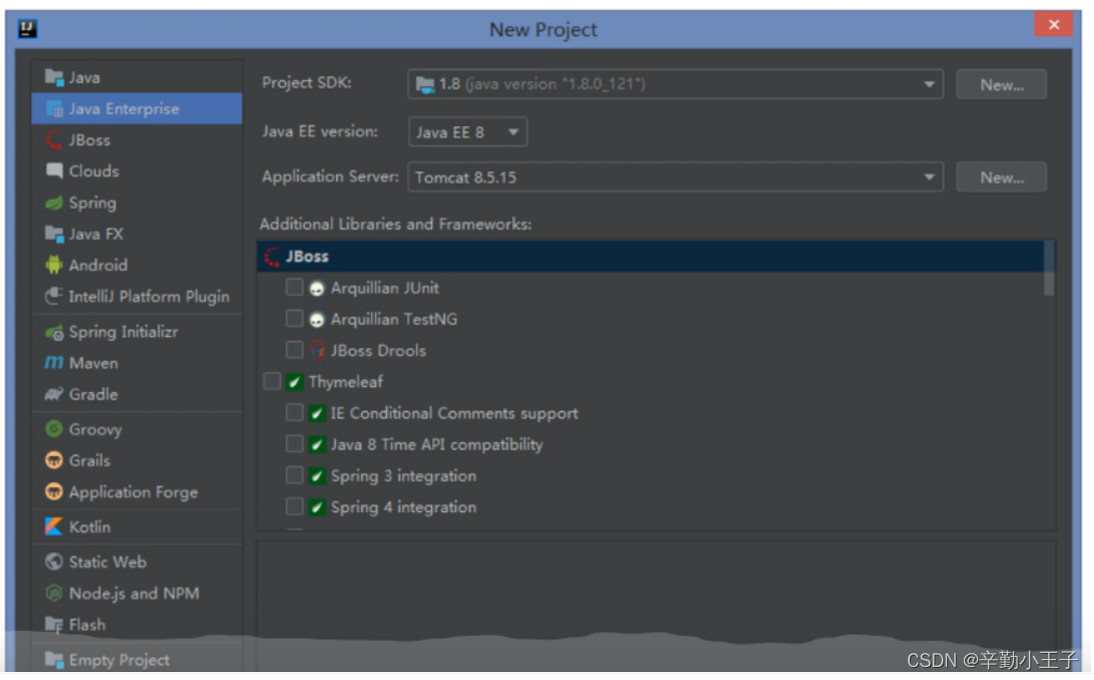1094x680 pixels.
Task: Check the Thymeleaf framework checkbox
Action: 272,381
